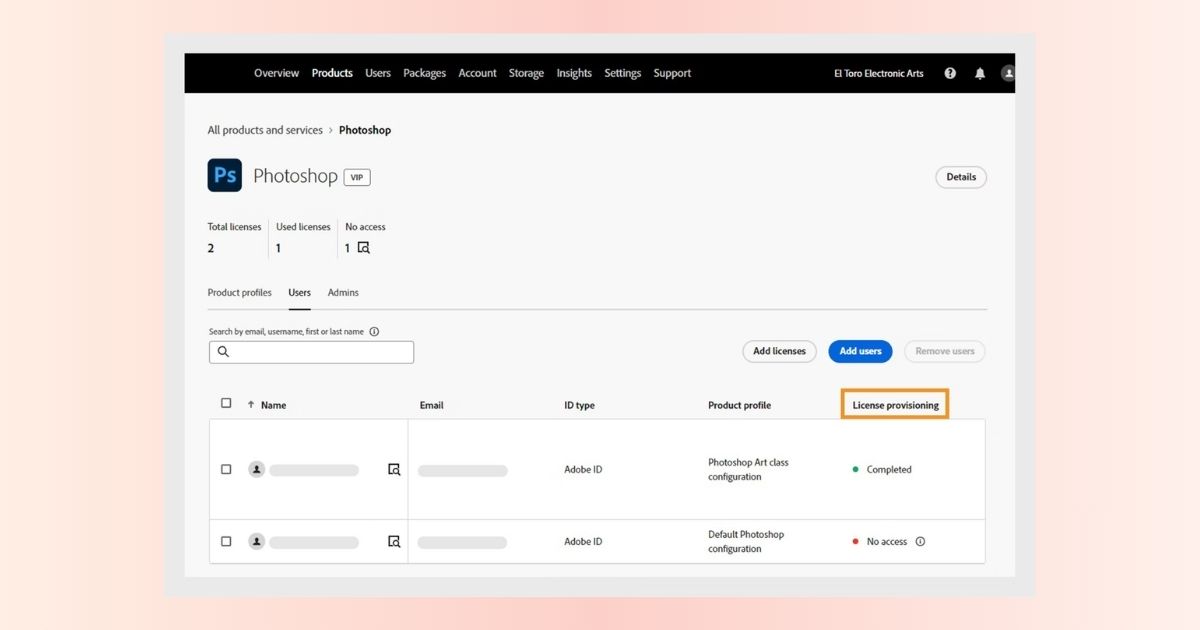Screen dimensions: 1200x630
Task: Click the Details button
Action: (x=961, y=177)
